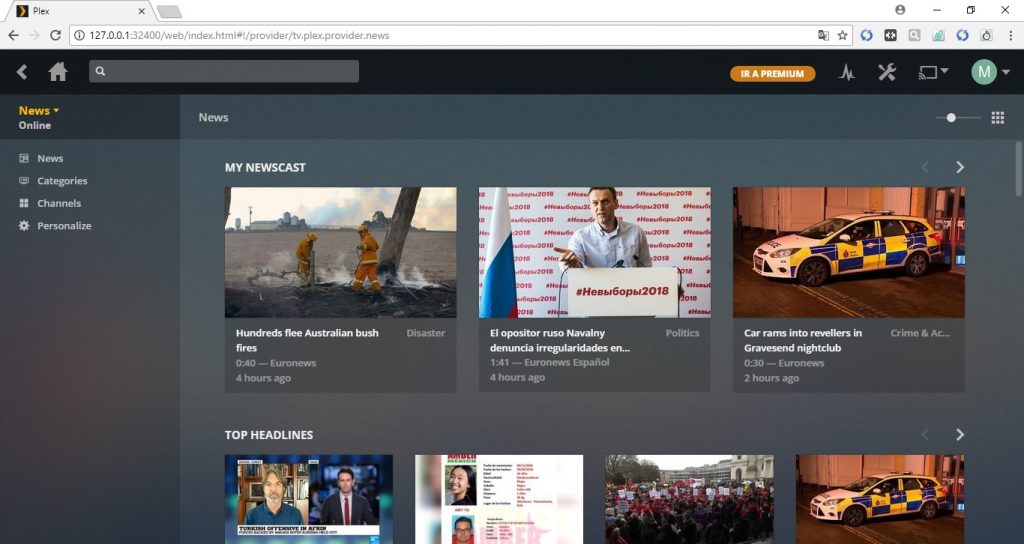1024x544 pixels.
Task: Expand the News Online source dropdown
Action: (x=39, y=111)
